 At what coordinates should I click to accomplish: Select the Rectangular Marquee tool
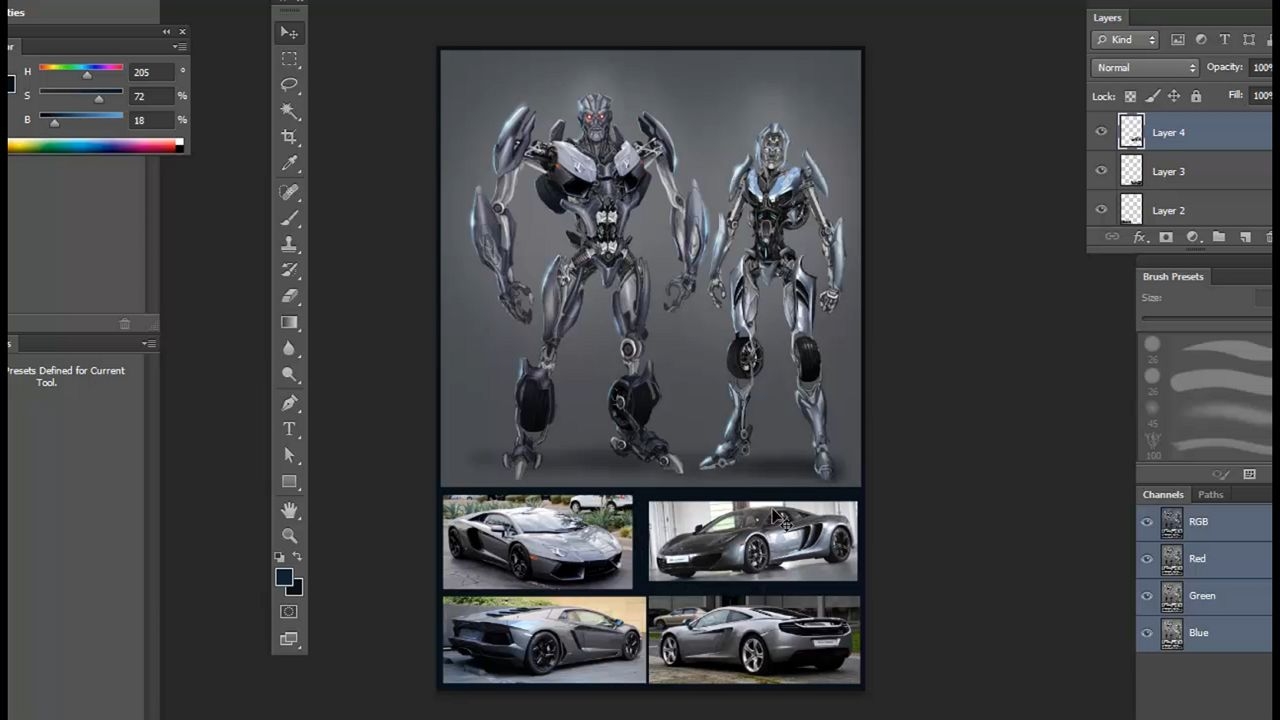click(x=289, y=59)
